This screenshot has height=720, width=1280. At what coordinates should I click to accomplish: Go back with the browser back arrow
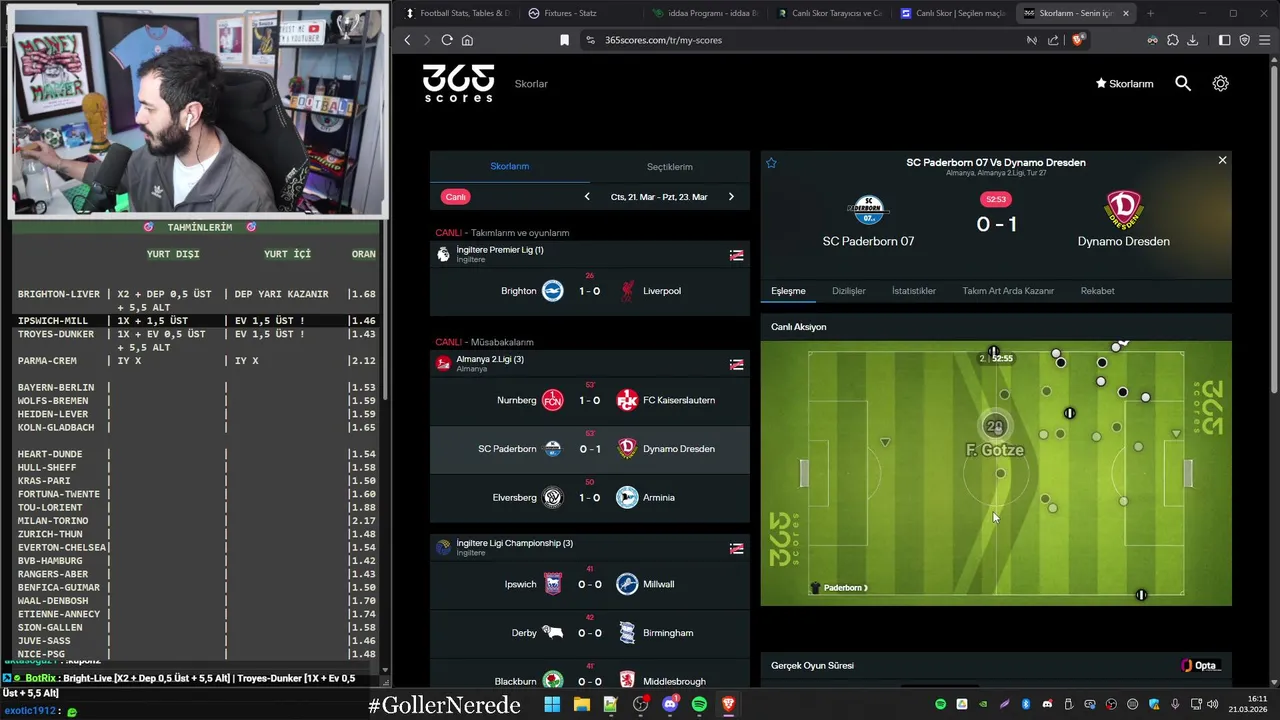coord(407,40)
